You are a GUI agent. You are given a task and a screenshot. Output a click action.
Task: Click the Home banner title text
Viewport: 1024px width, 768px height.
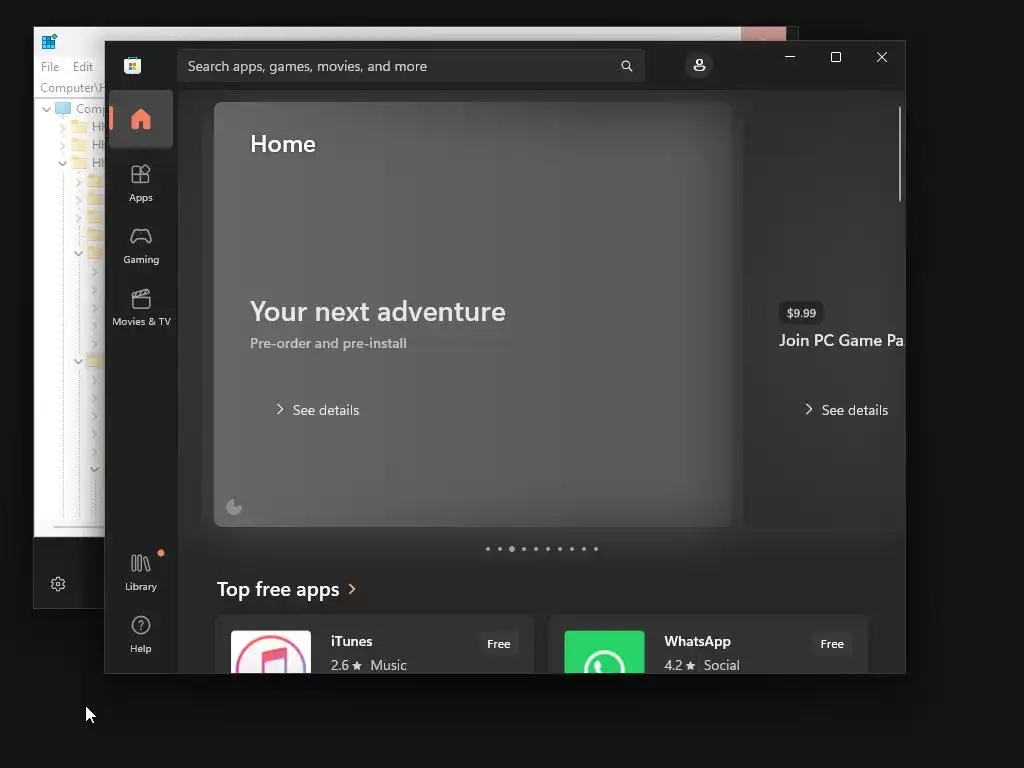[x=283, y=144]
